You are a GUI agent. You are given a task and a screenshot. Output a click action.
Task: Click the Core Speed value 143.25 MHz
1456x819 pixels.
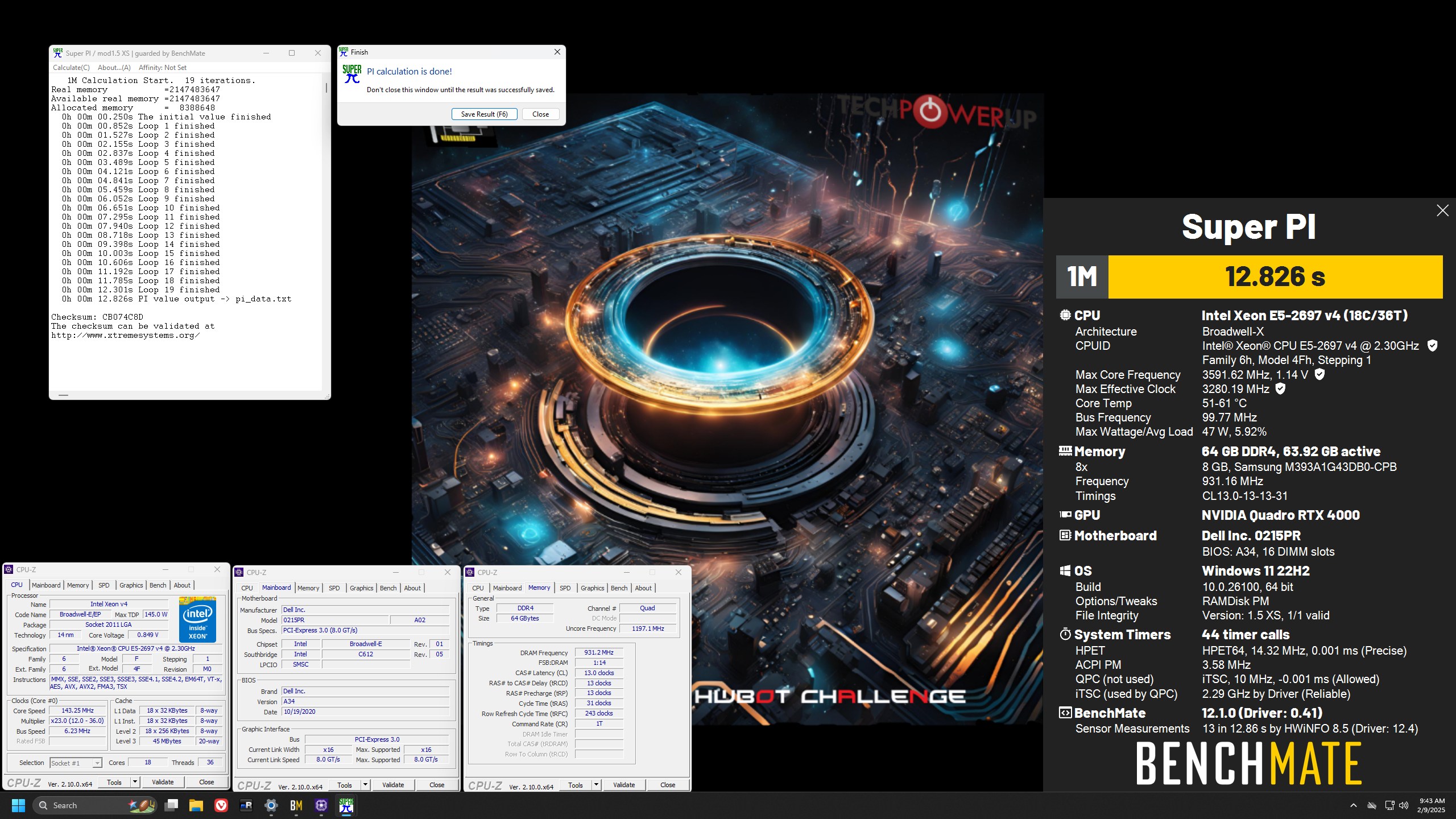pos(78,710)
